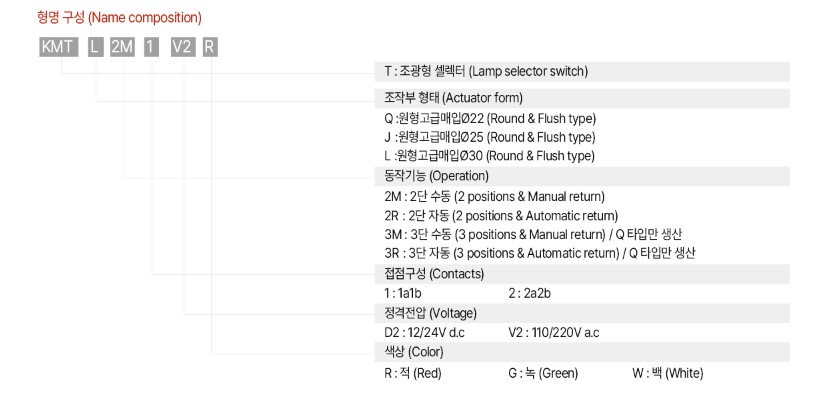Click the 2M code block
Image resolution: width=829 pixels, height=406 pixels.
click(123, 48)
